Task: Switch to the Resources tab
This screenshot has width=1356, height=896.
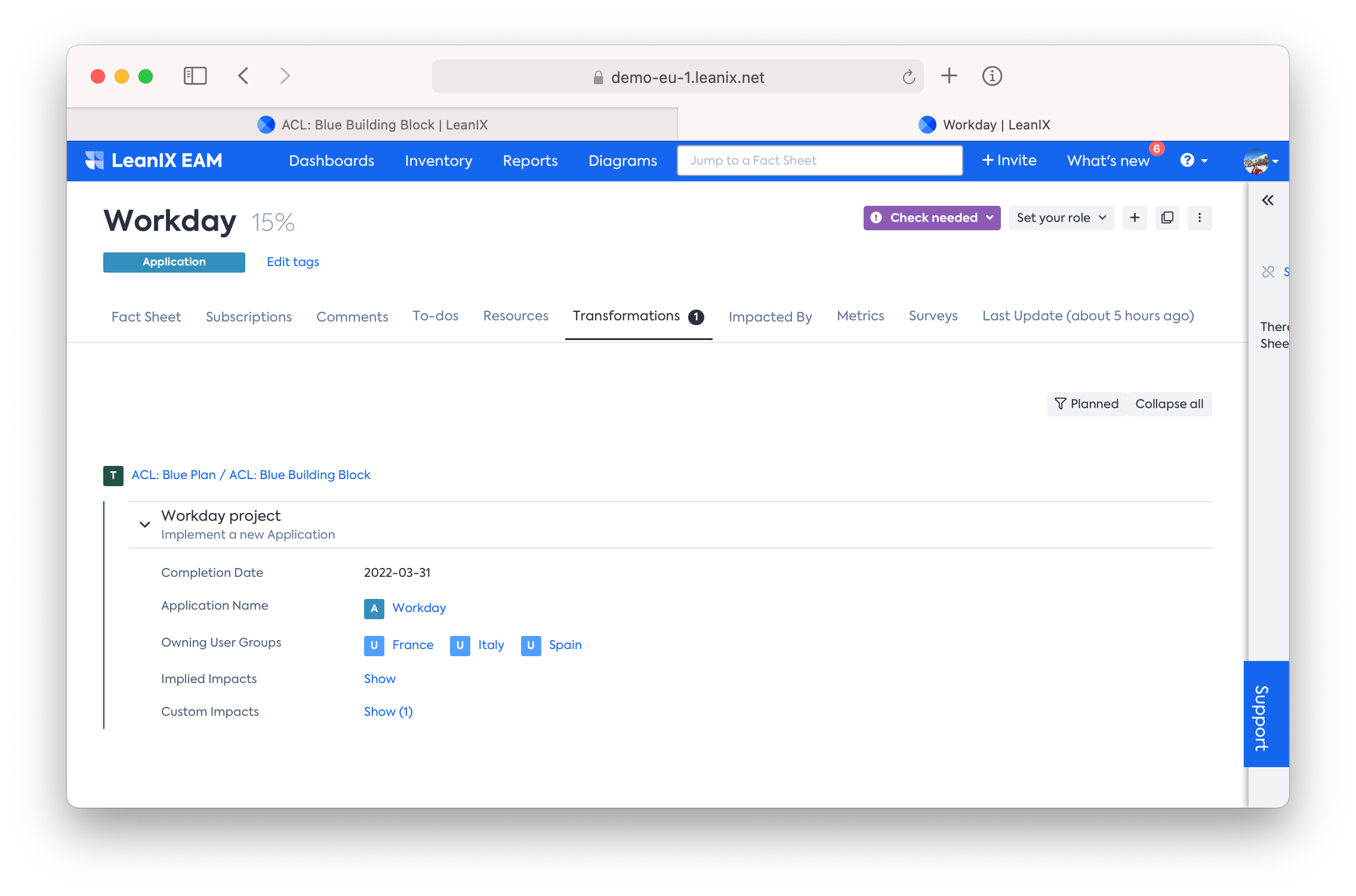Action: pos(516,316)
